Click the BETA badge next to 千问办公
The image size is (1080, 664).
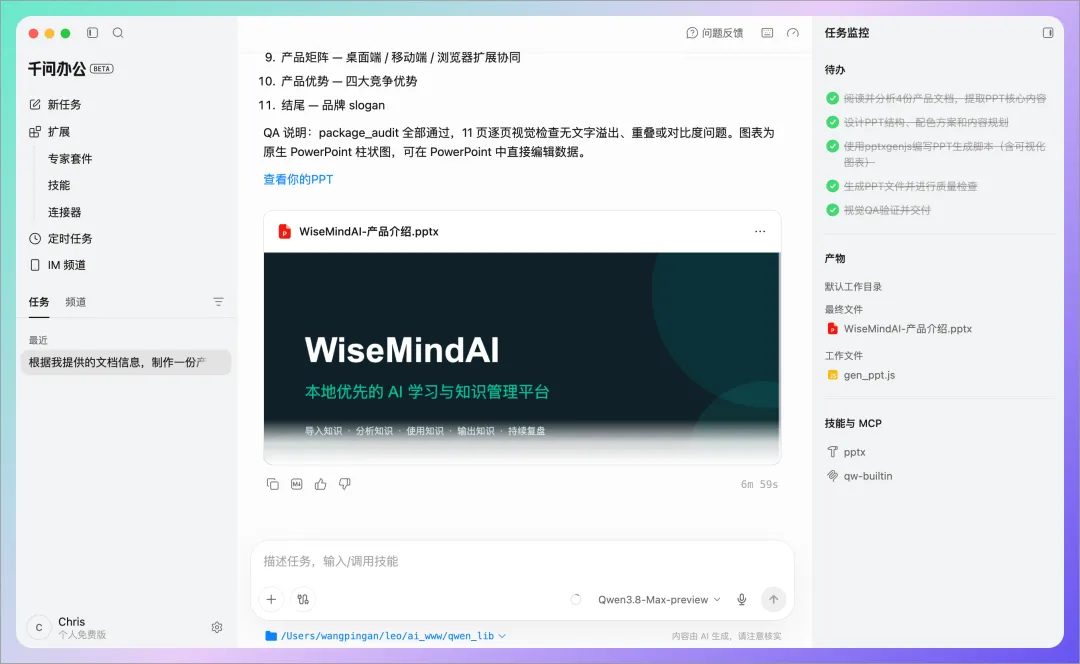(x=102, y=69)
